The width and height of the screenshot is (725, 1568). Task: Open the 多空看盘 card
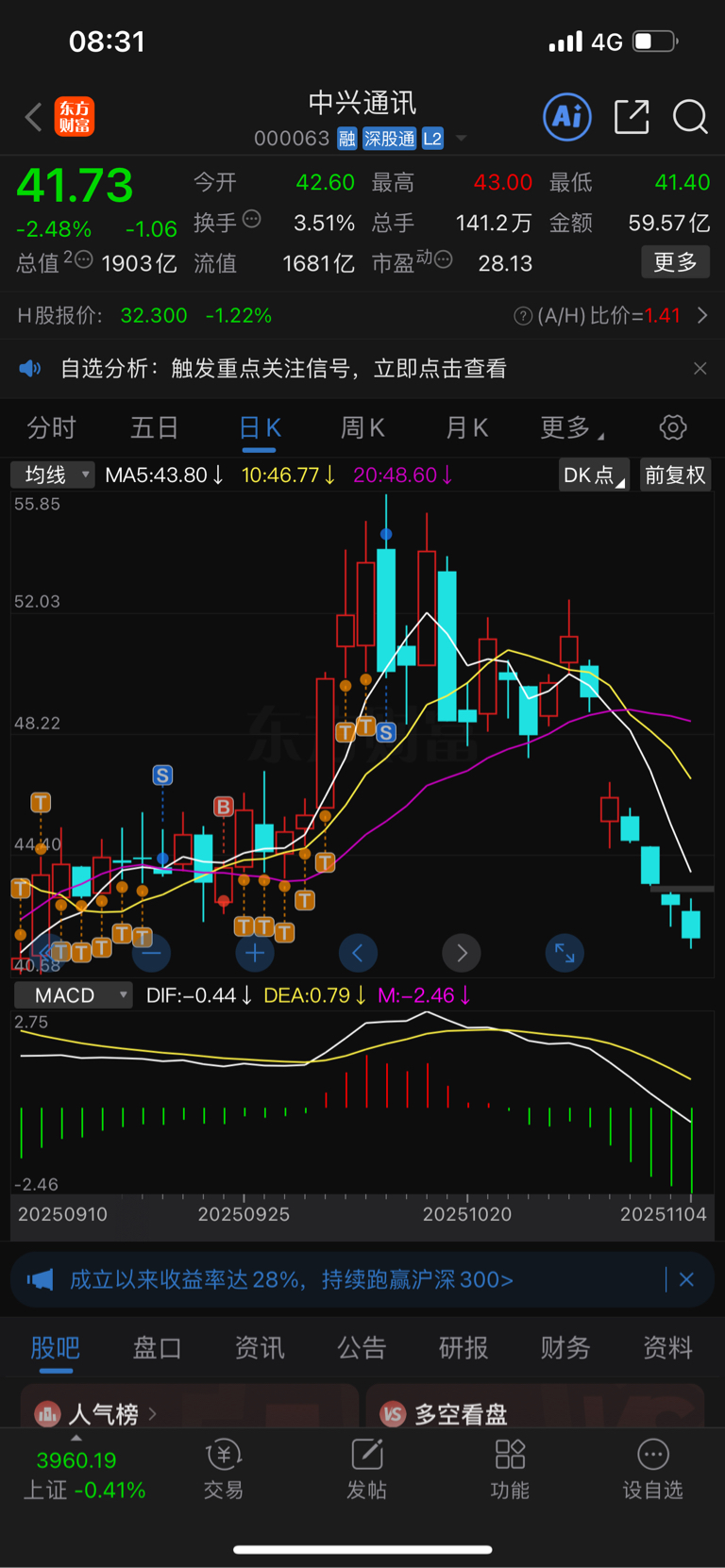point(535,1407)
